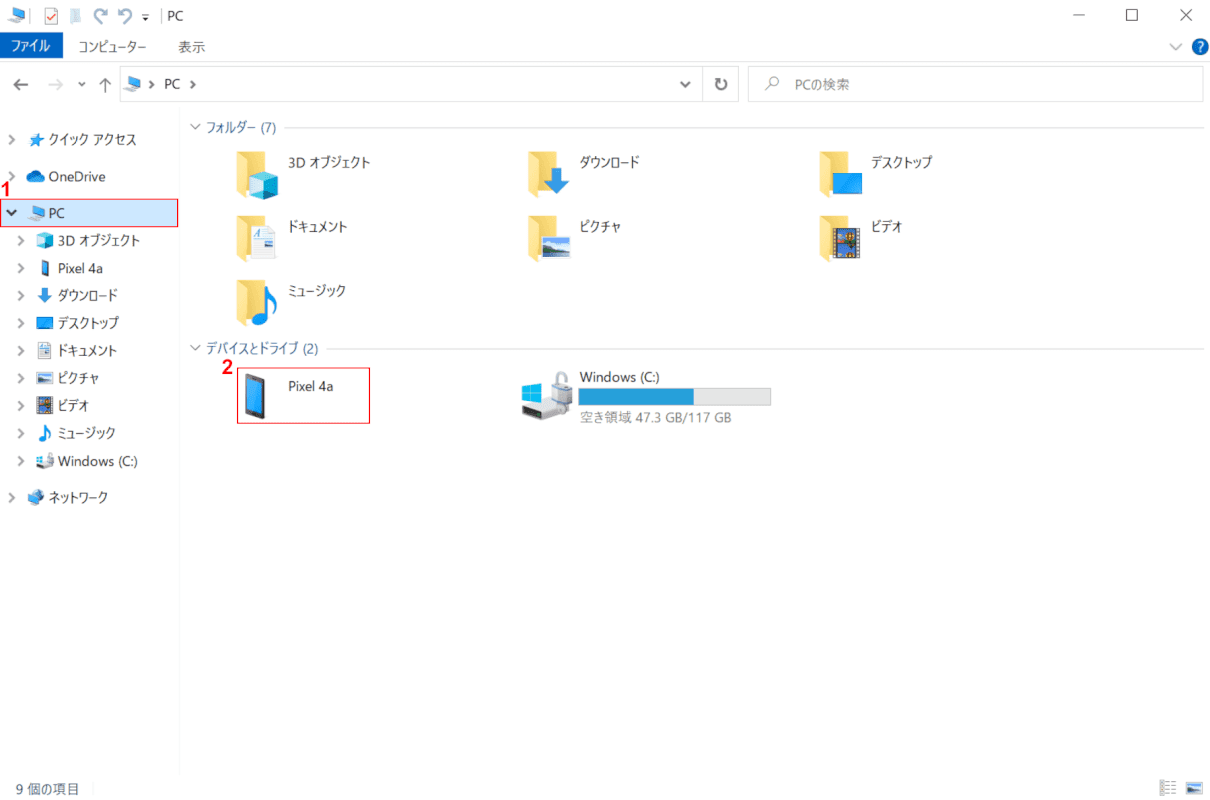1210x800 pixels.
Task: Collapse the デバイスとドライブ (2) group header
Action: (197, 349)
